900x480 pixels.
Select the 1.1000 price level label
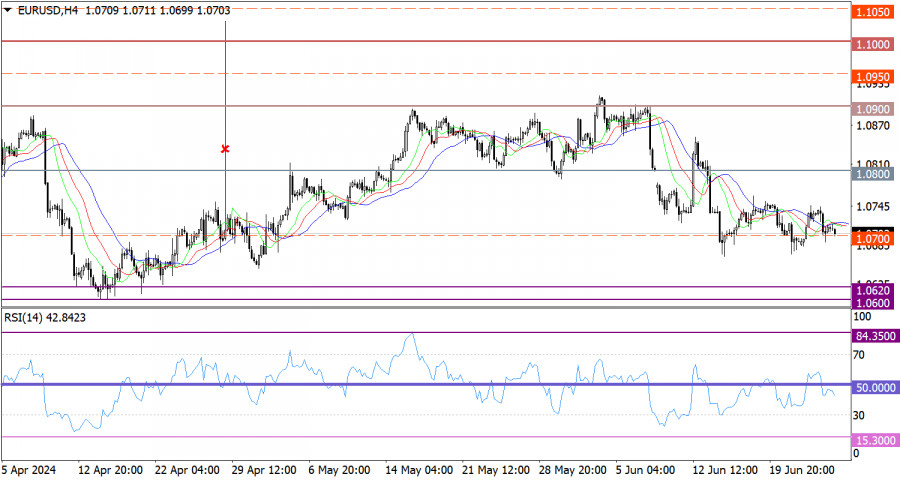872,44
